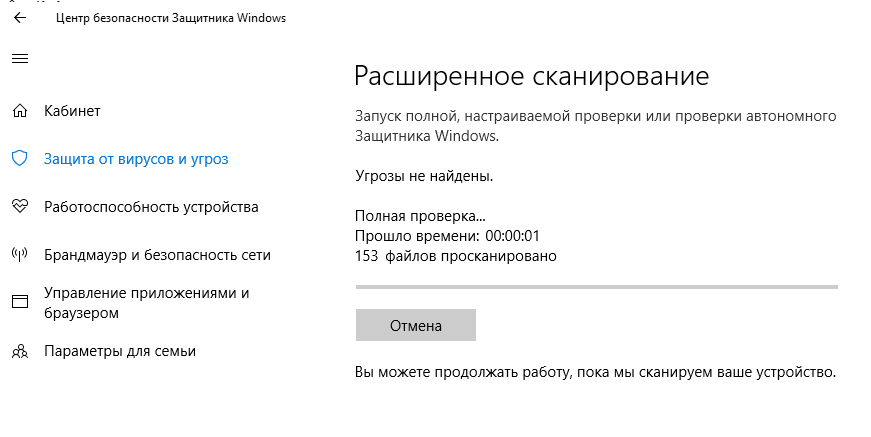Go to Работоспособность устройства

(x=151, y=207)
